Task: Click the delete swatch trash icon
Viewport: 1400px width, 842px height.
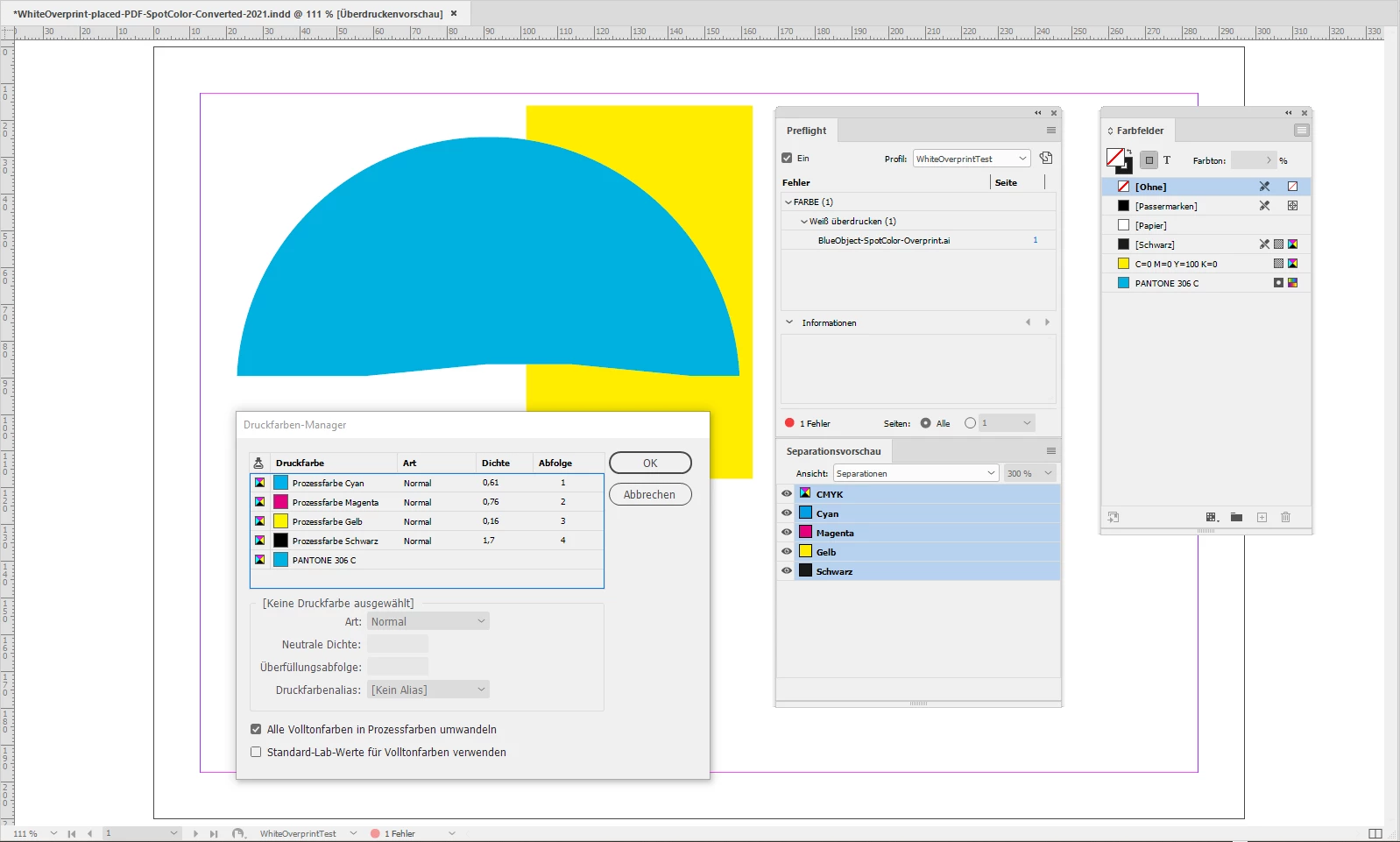Action: pos(1285,518)
